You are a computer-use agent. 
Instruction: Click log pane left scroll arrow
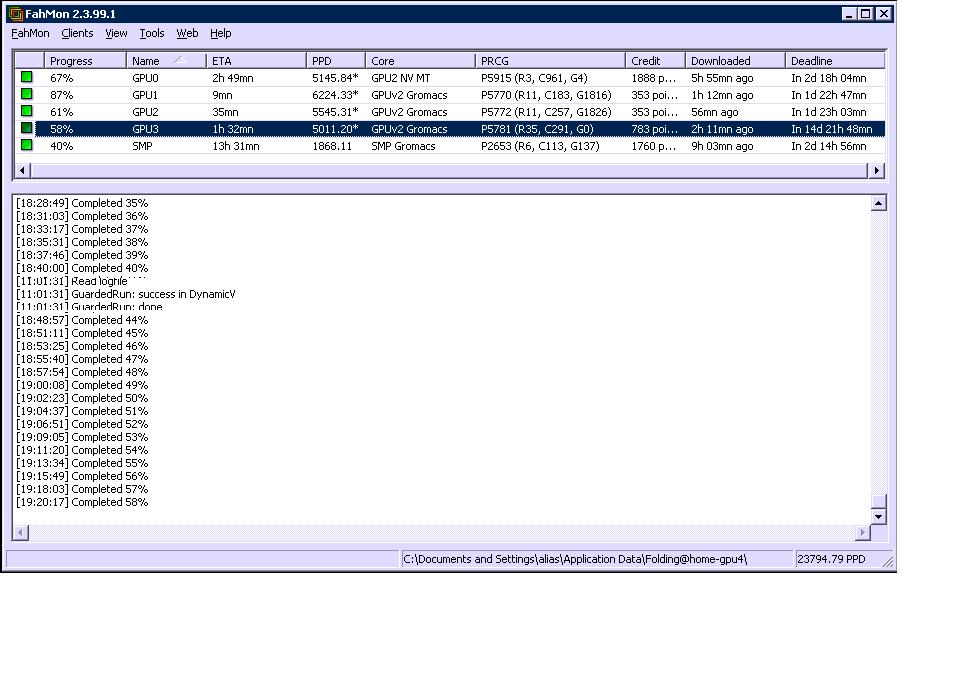(20, 533)
